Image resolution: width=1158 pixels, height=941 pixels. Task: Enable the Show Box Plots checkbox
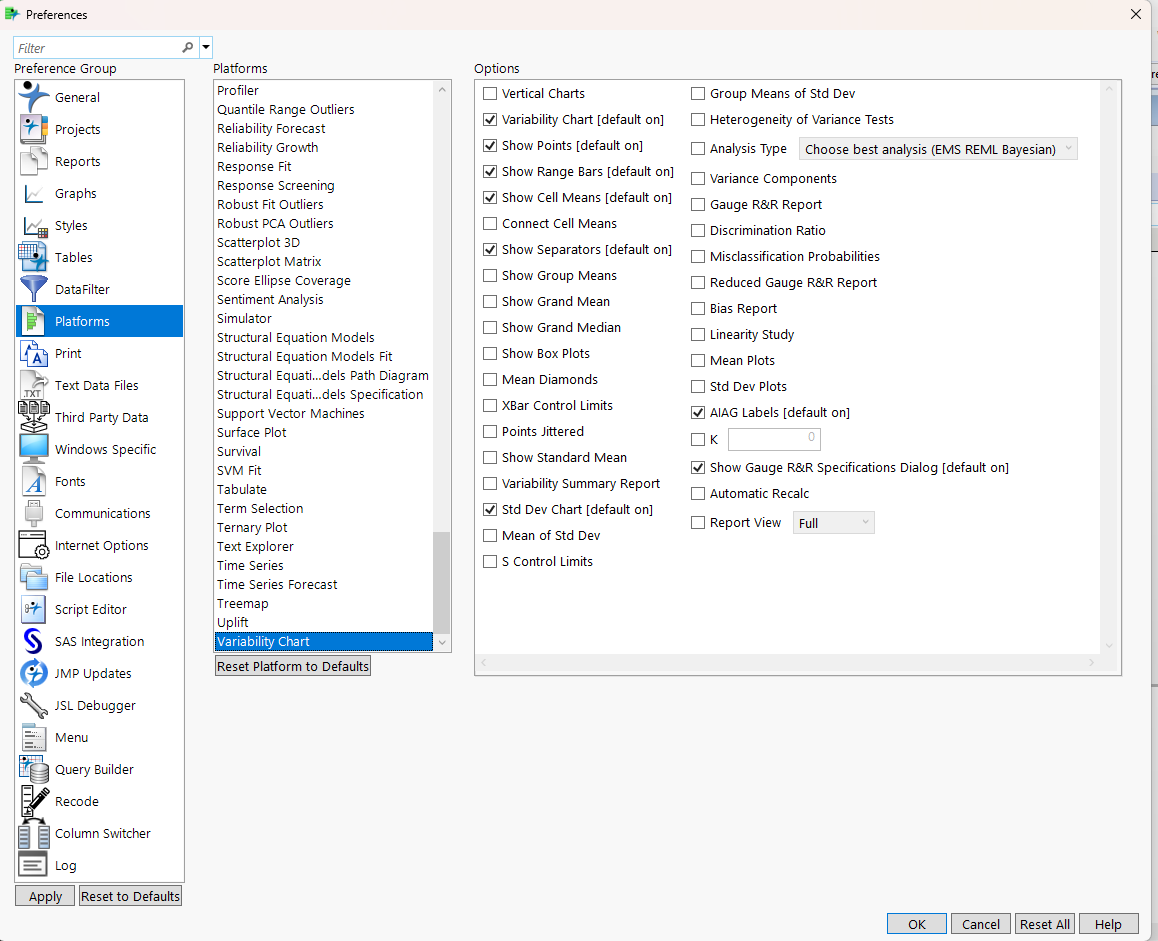tap(490, 353)
